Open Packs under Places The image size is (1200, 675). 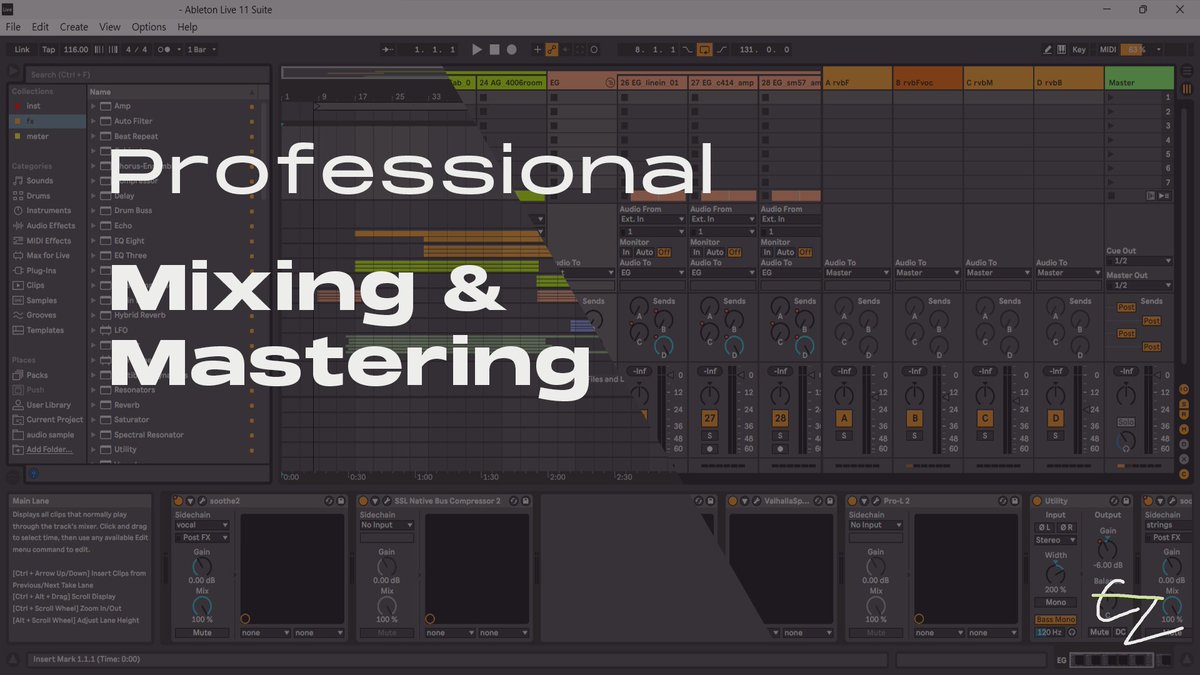[30, 375]
